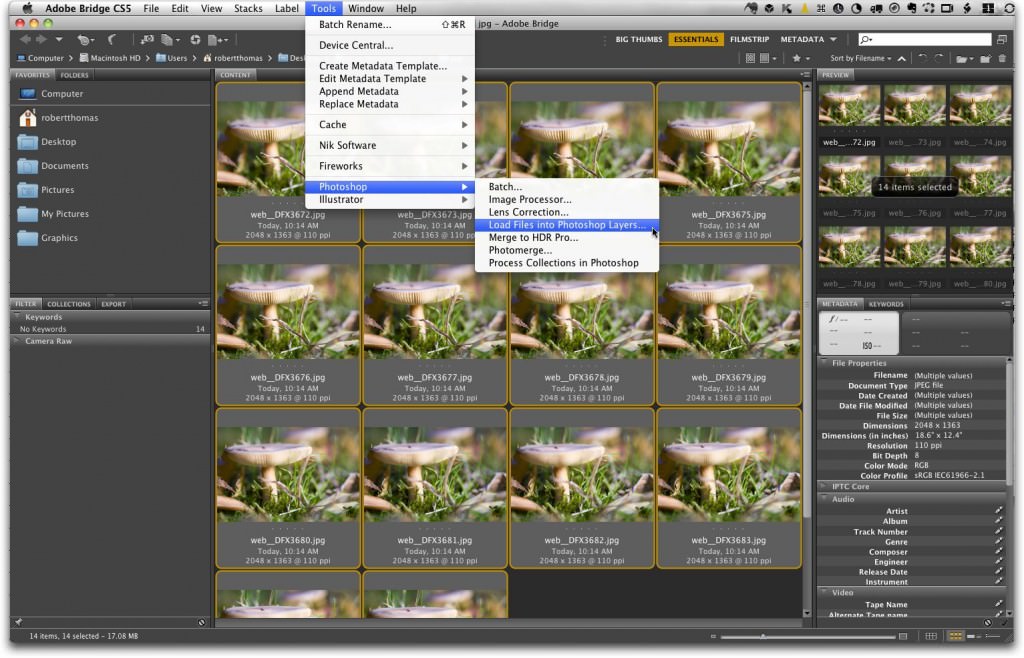The image size is (1024, 658).
Task: Choose Image Processor menu item
Action: point(567,200)
